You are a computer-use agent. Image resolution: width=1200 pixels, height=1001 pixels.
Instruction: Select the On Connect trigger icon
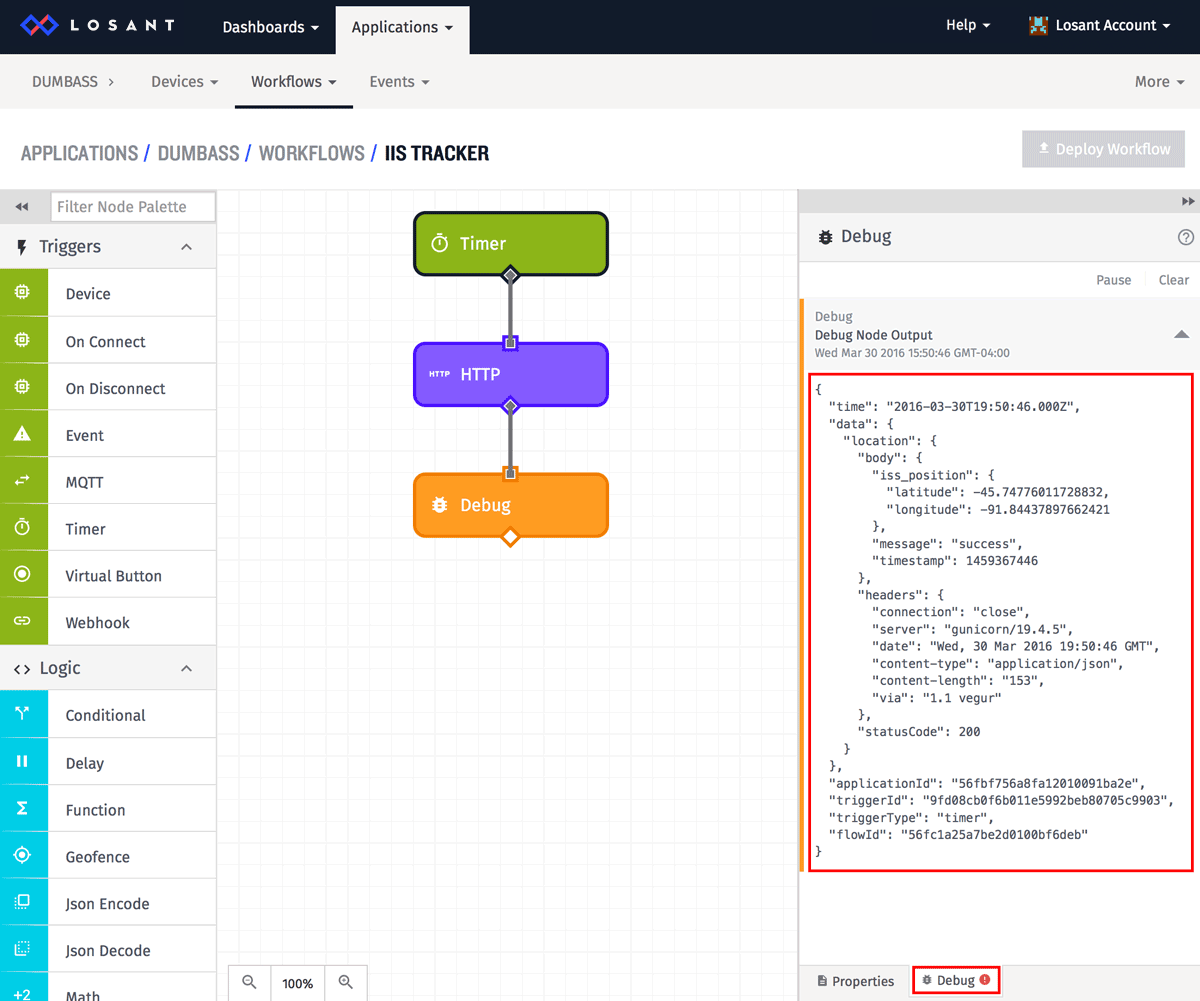click(x=23, y=341)
